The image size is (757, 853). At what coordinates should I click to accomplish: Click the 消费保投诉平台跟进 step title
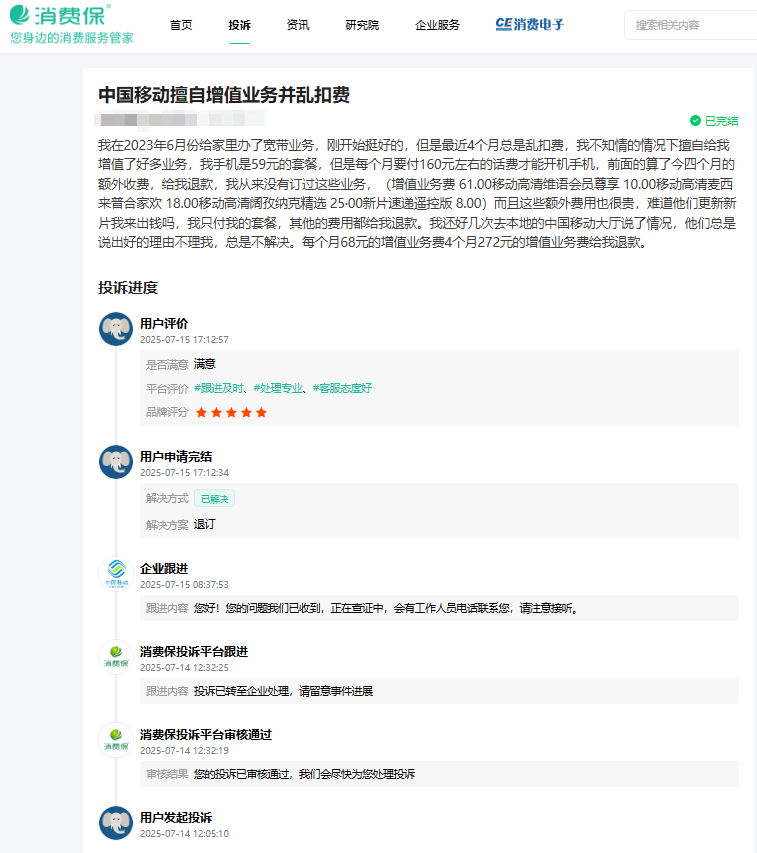[194, 652]
